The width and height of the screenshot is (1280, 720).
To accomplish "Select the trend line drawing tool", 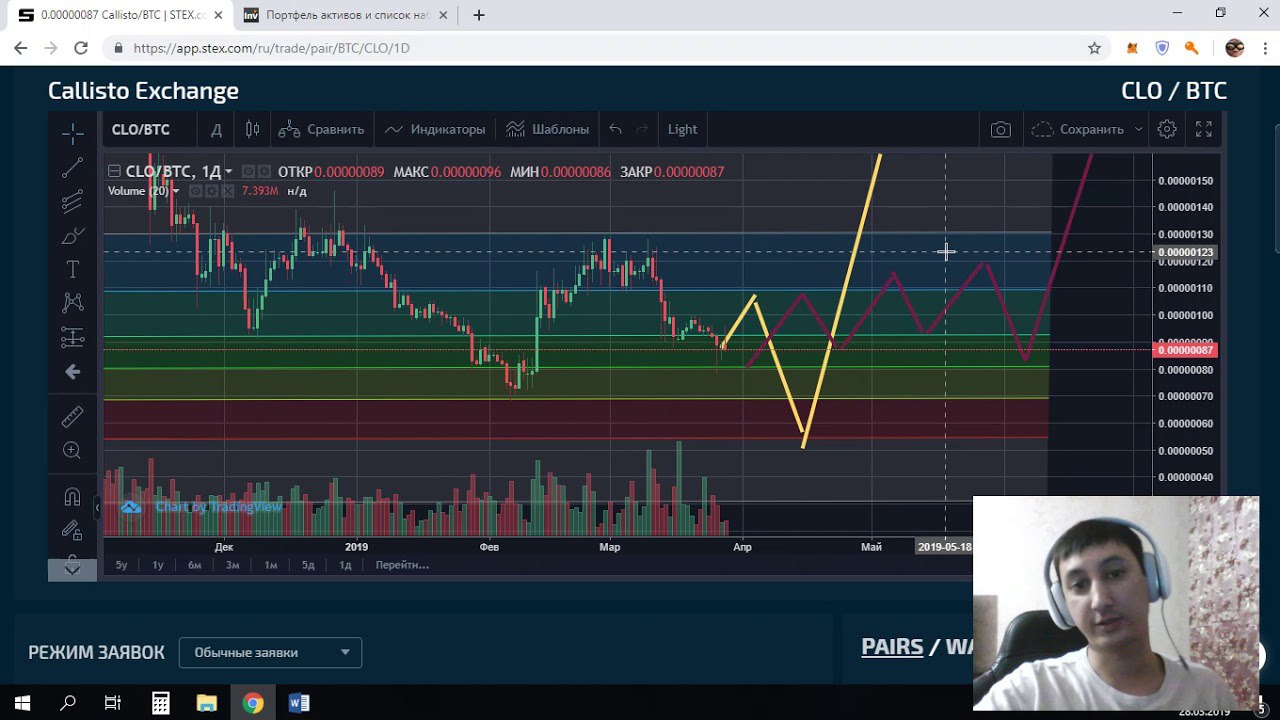I will point(72,168).
